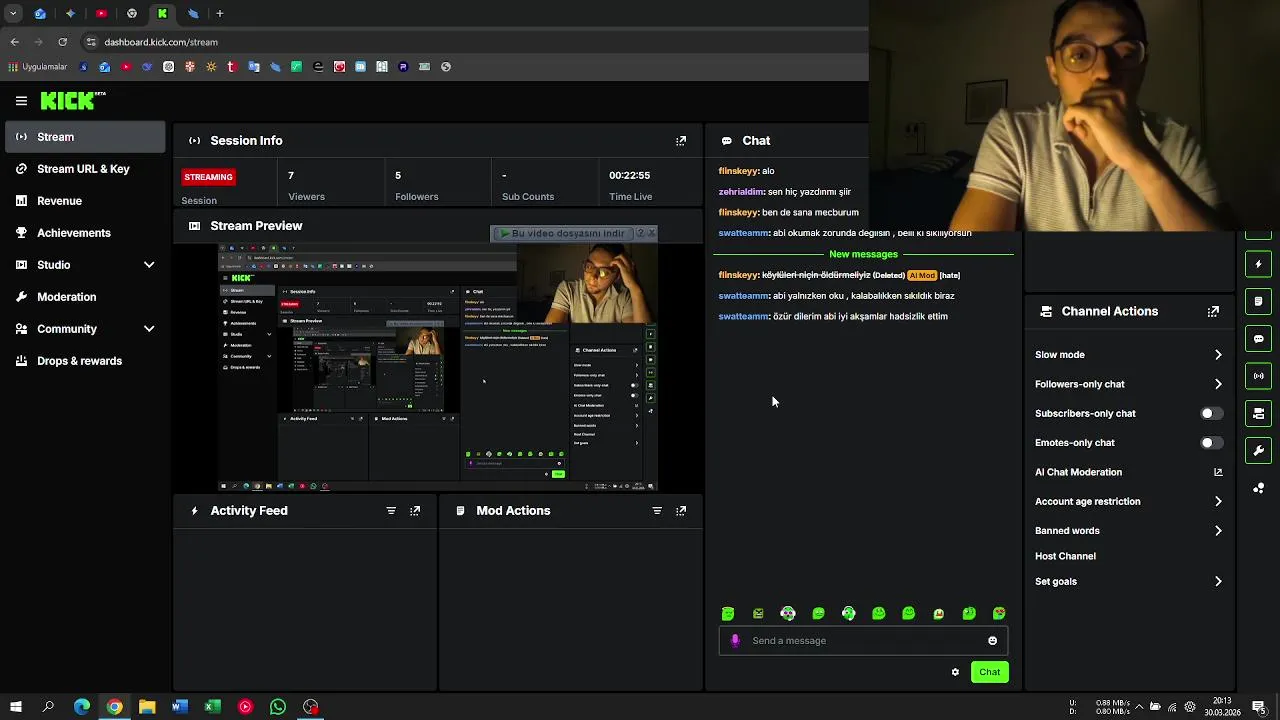Image resolution: width=1280 pixels, height=720 pixels.
Task: Click username zehrialdim in chat
Action: point(741,192)
